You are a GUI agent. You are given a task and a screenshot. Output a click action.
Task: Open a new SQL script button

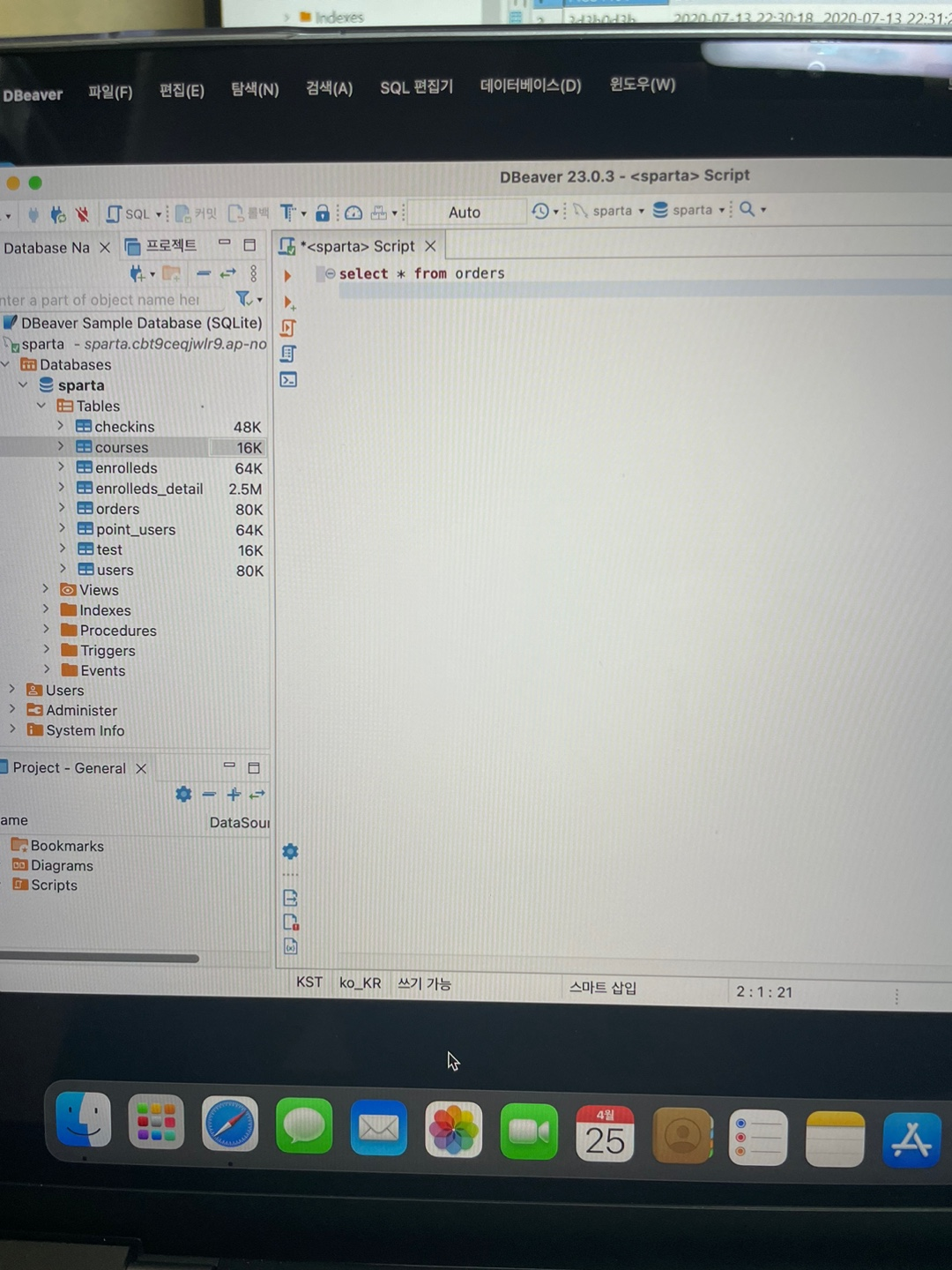point(128,213)
